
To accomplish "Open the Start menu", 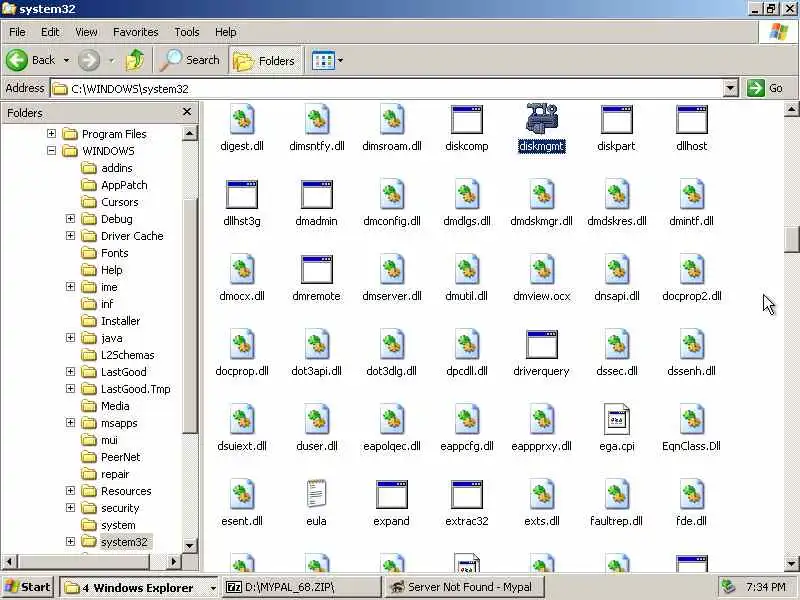I will [28, 587].
